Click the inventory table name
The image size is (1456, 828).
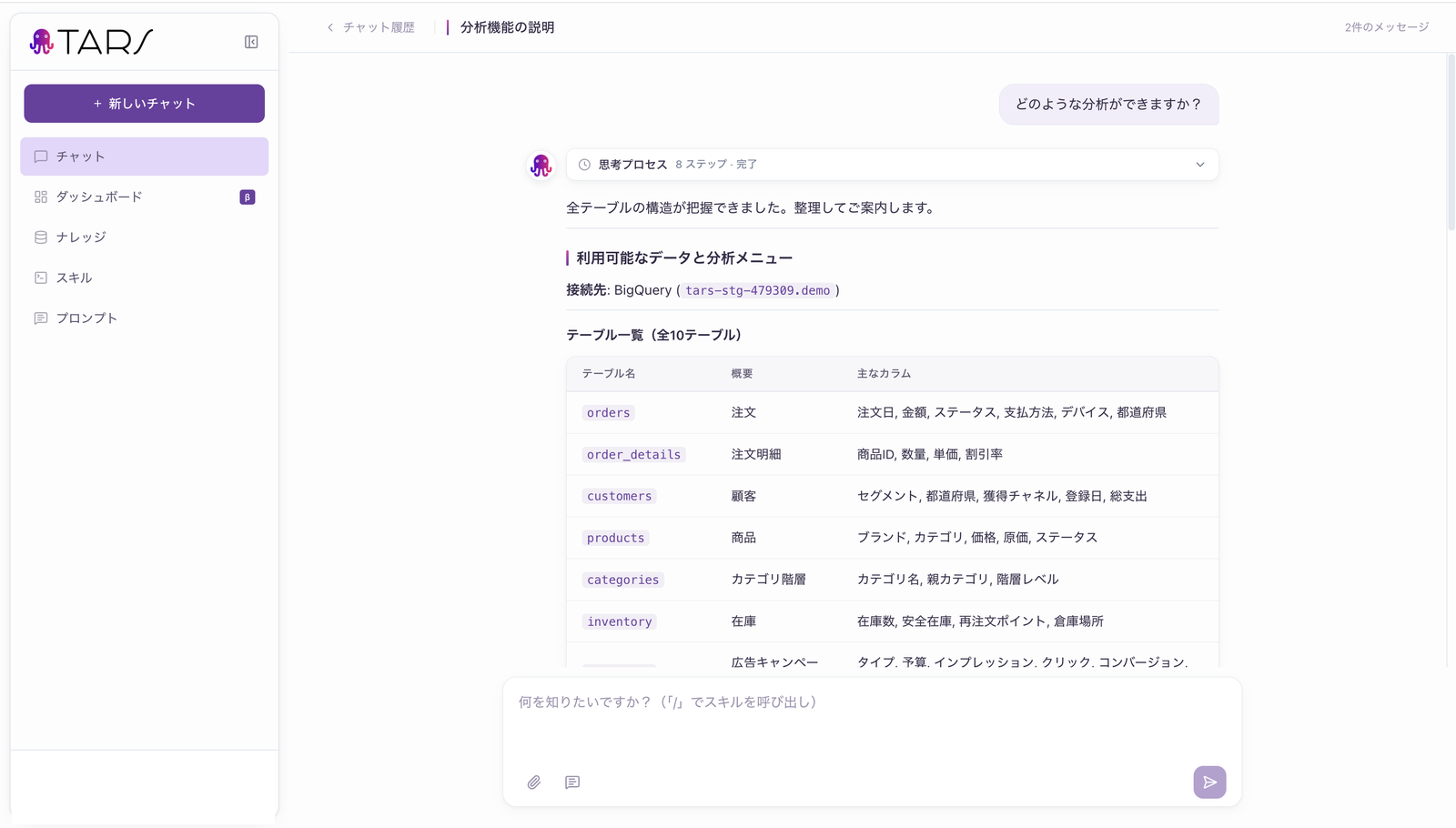point(619,622)
